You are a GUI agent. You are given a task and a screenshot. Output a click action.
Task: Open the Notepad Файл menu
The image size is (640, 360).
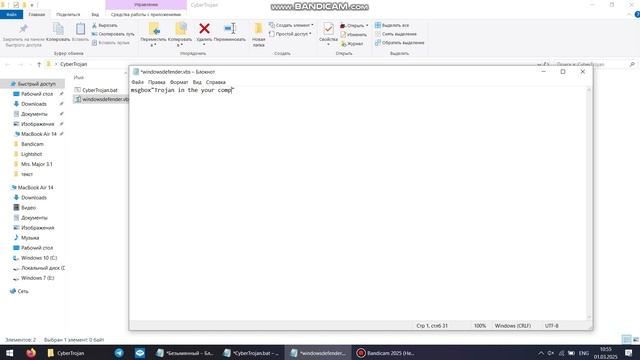tap(138, 82)
